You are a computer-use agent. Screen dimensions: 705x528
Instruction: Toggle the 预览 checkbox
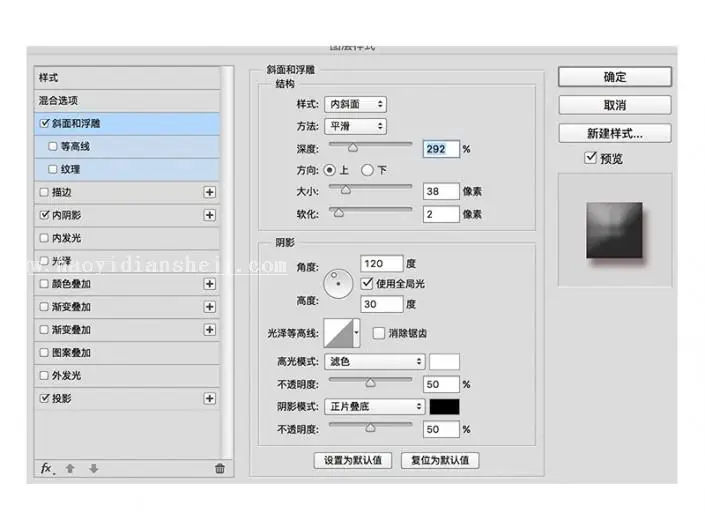pos(590,158)
